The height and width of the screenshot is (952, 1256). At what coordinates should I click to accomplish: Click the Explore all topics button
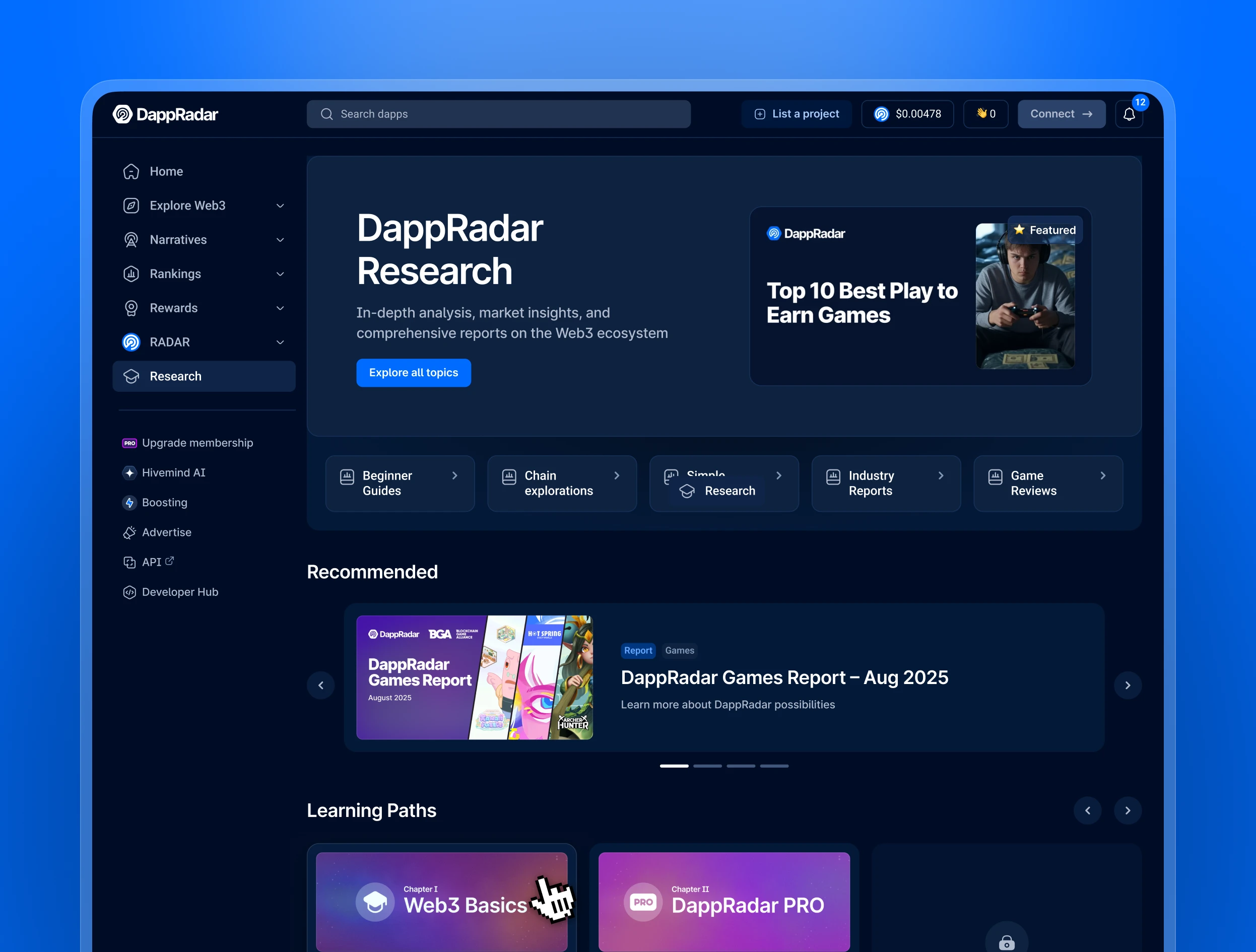[413, 372]
